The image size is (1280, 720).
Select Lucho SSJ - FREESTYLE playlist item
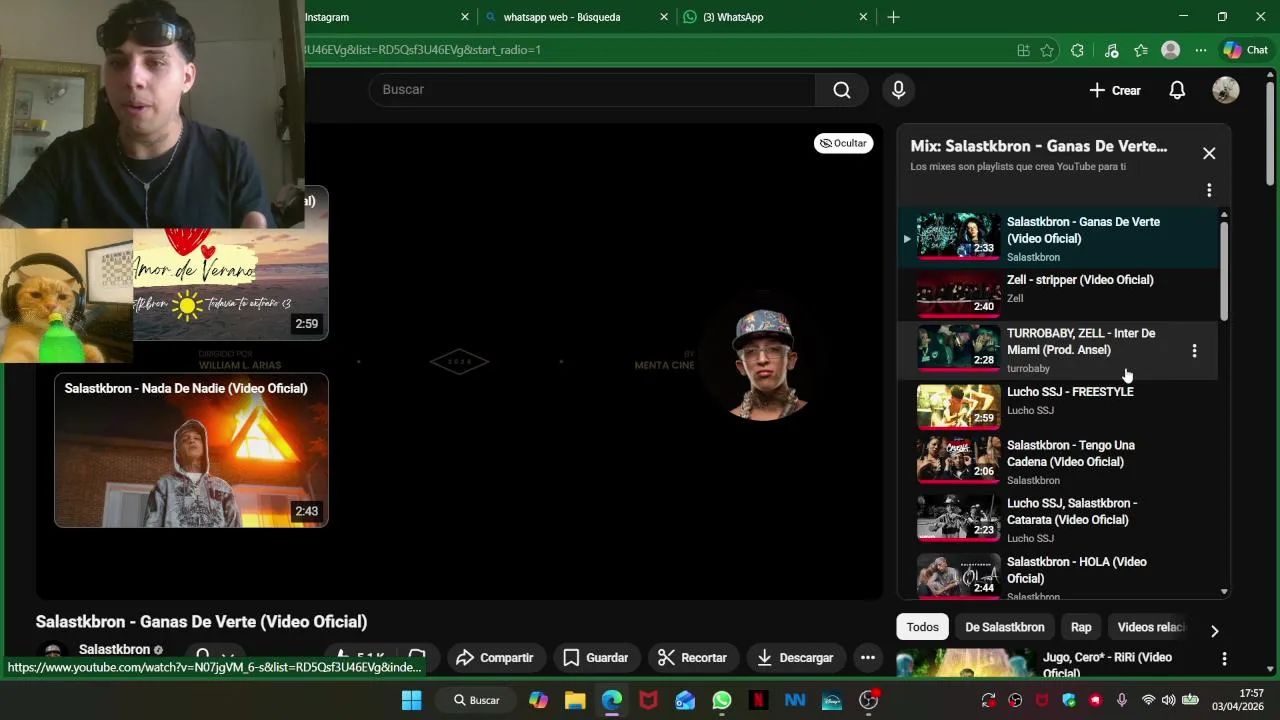pyautogui.click(x=1060, y=405)
